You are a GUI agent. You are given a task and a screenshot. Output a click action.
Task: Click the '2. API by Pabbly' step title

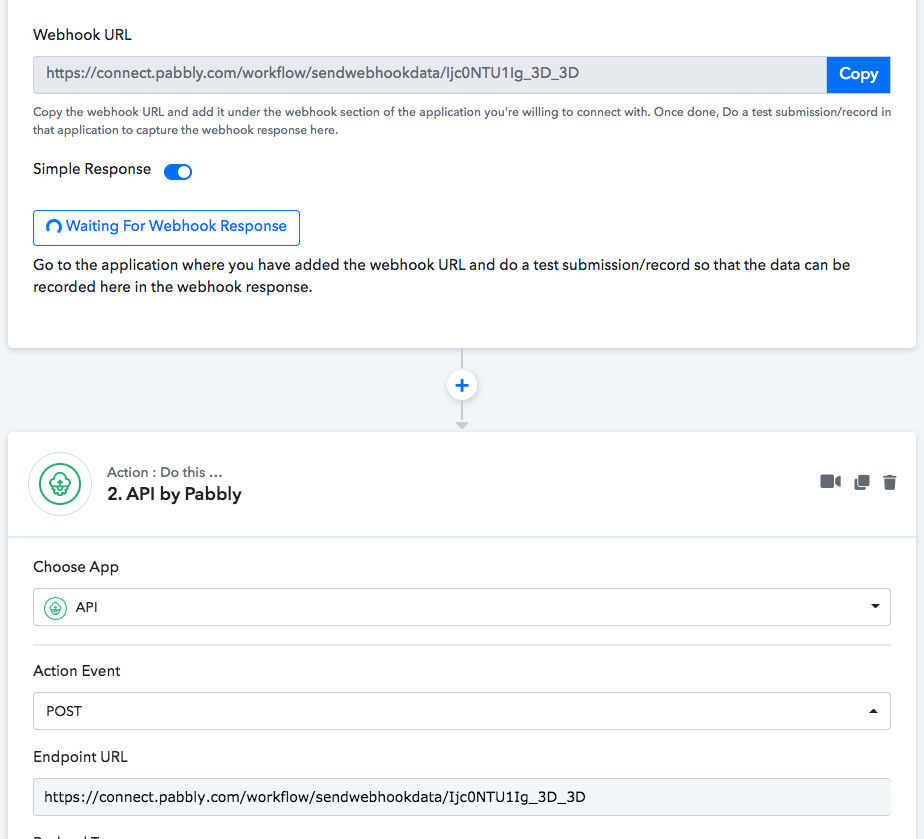[174, 494]
